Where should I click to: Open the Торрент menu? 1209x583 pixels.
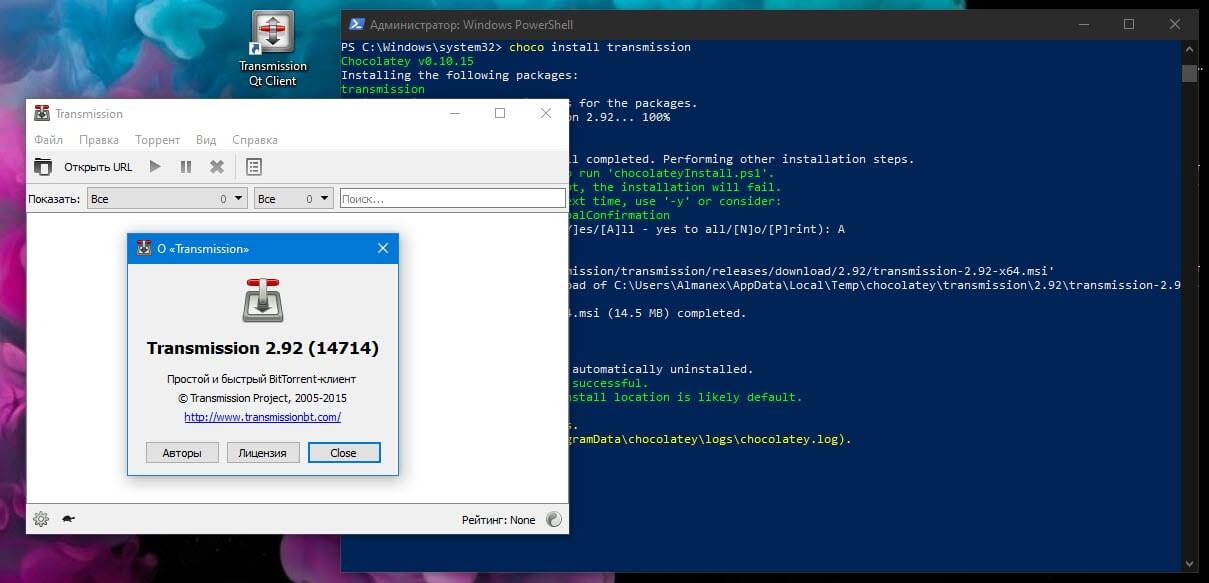pyautogui.click(x=158, y=140)
